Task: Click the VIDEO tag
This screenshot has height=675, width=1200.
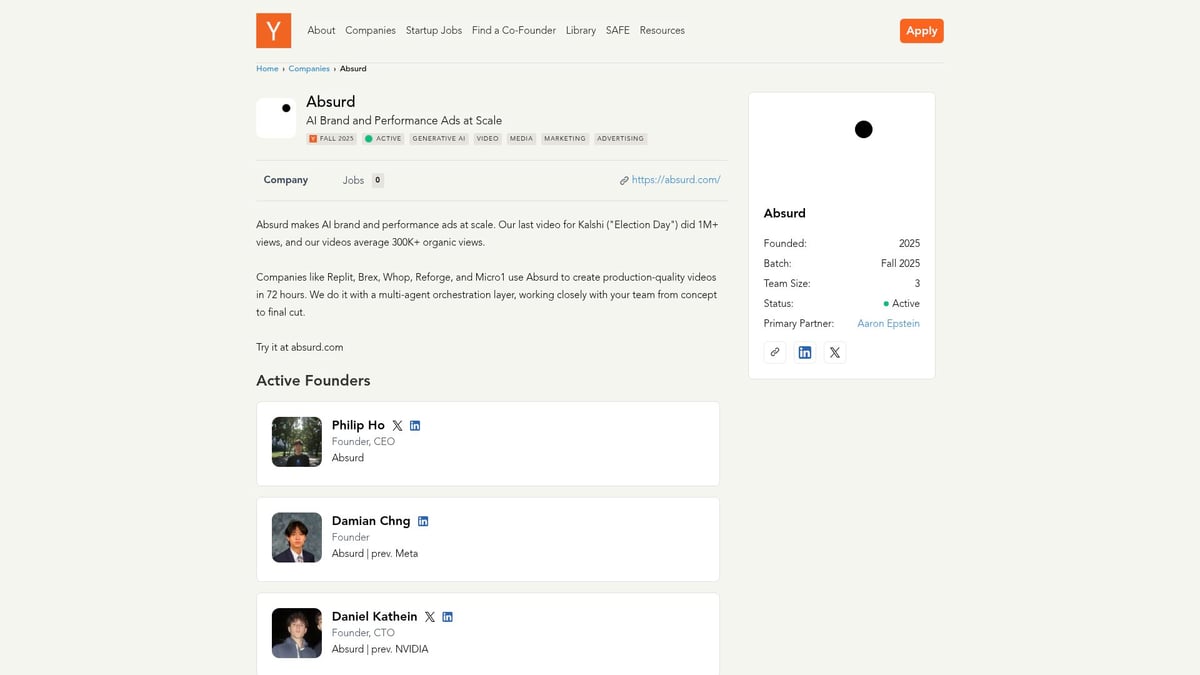Action: point(488,139)
